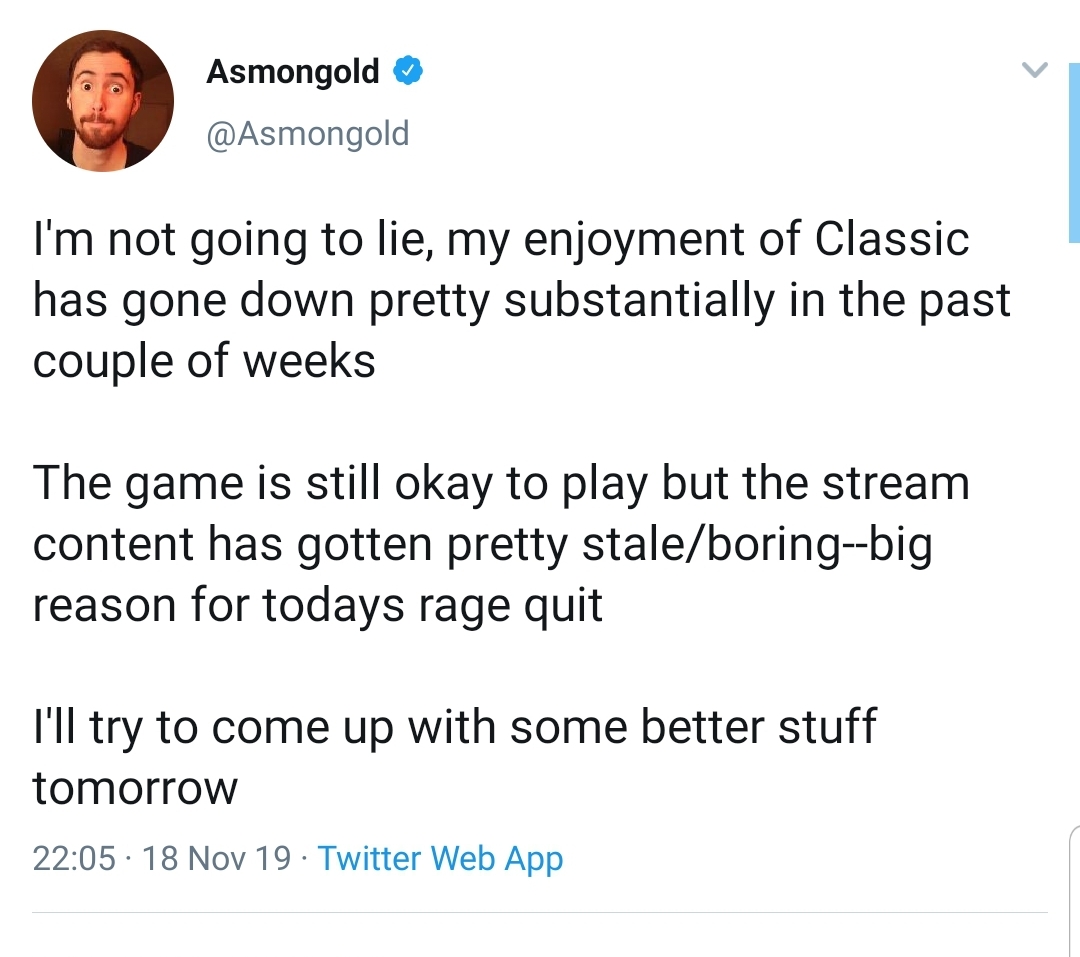Click the 22:05 tweet timestamp
Viewport: 1080px width, 957px height.
coord(74,858)
